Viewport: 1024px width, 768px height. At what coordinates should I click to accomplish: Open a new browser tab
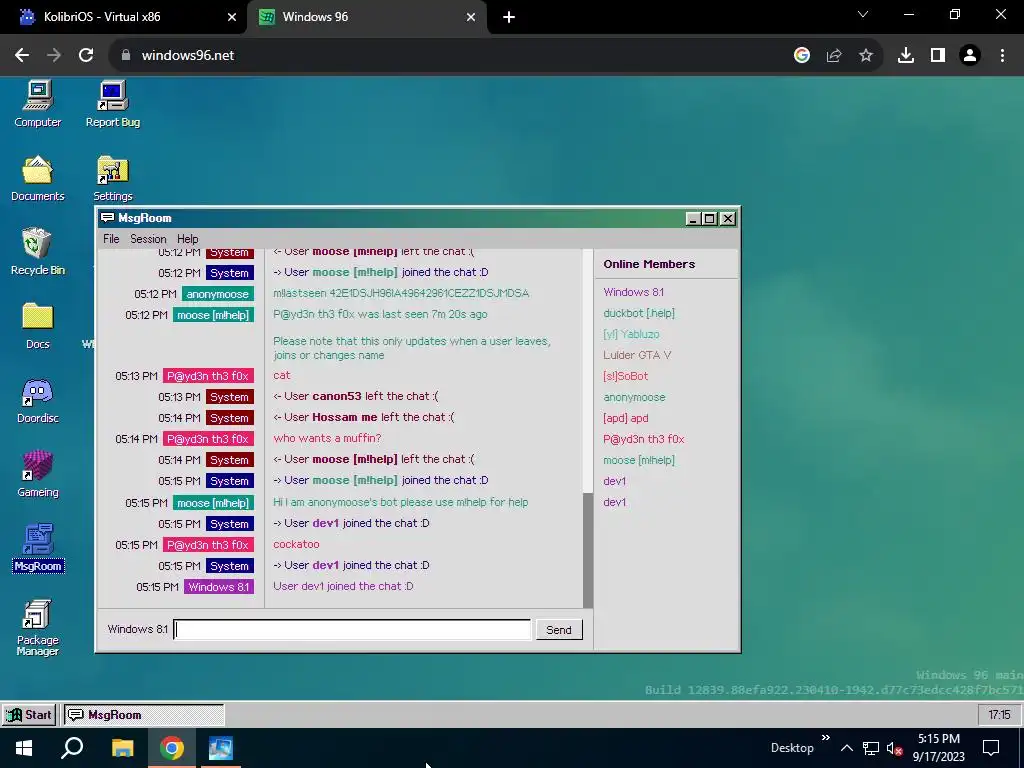pos(509,17)
